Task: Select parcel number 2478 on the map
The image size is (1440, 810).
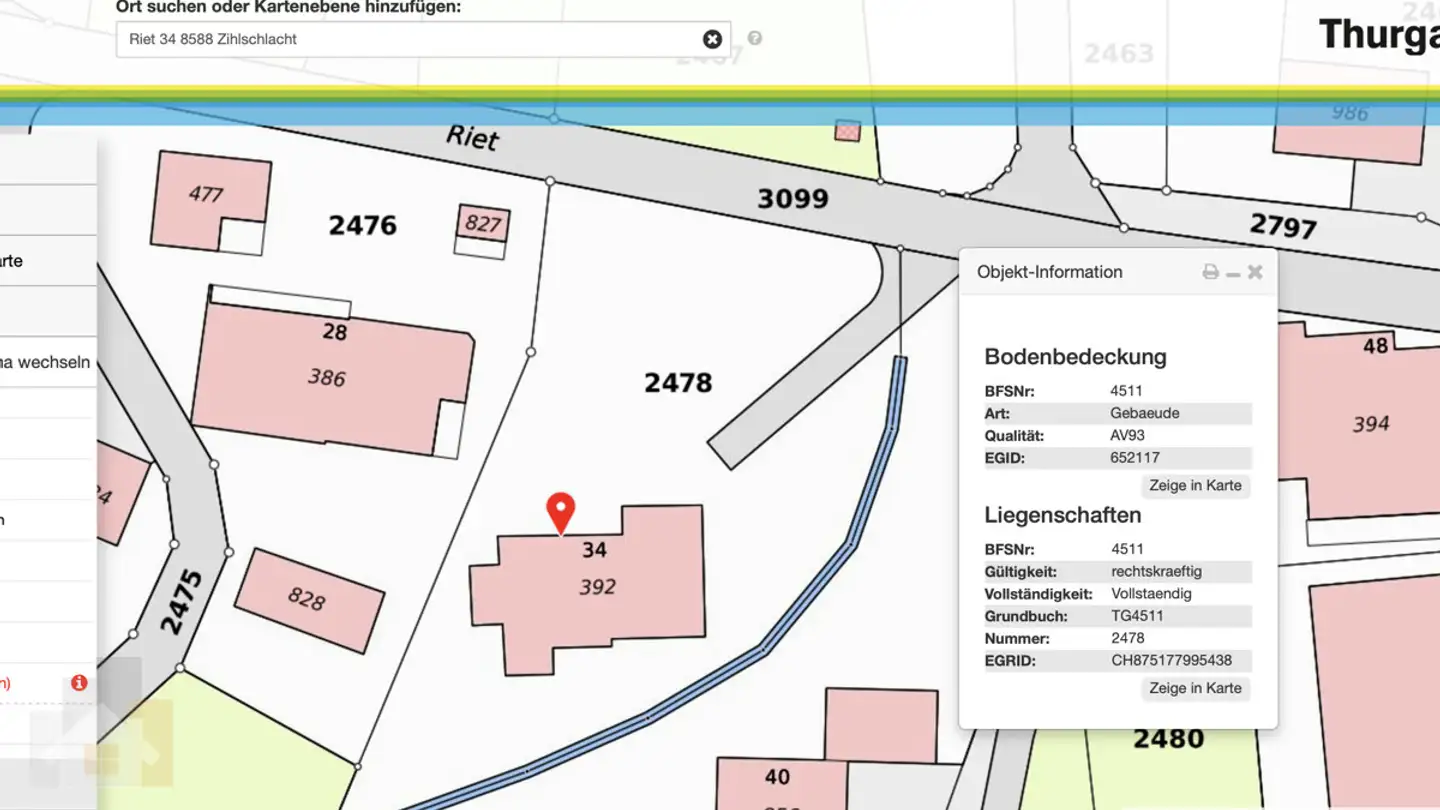Action: [678, 382]
